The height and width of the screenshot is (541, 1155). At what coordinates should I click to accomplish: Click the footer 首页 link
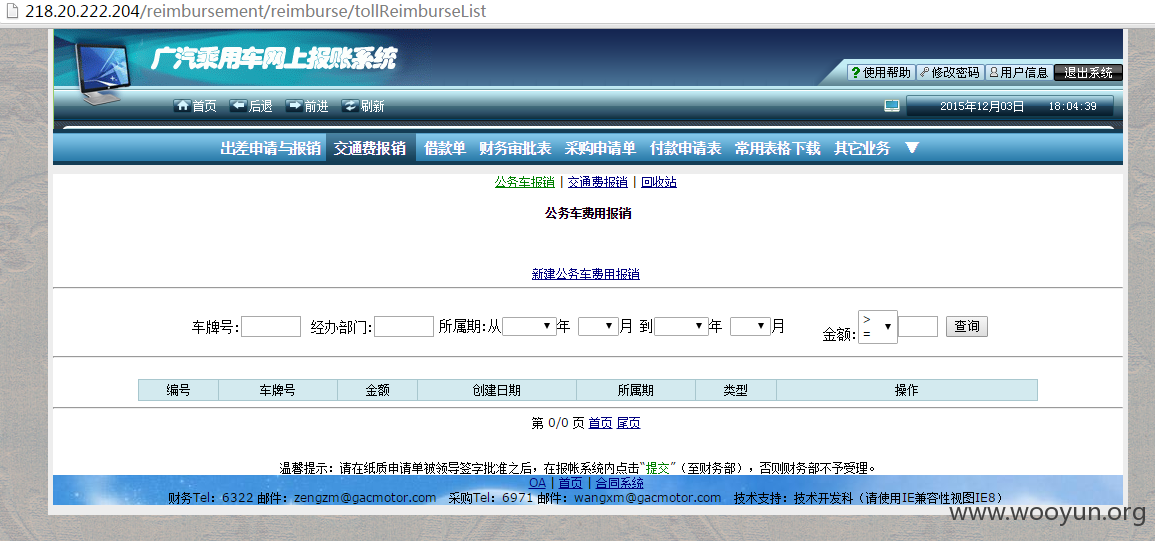pyautogui.click(x=570, y=484)
